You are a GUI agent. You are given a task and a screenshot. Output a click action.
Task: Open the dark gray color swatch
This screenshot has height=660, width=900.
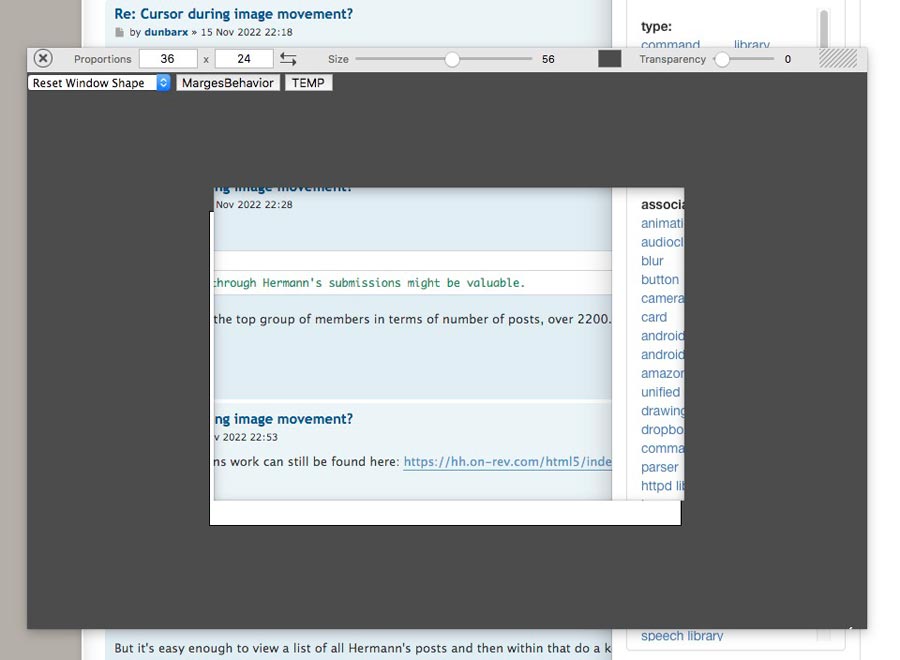pos(609,59)
